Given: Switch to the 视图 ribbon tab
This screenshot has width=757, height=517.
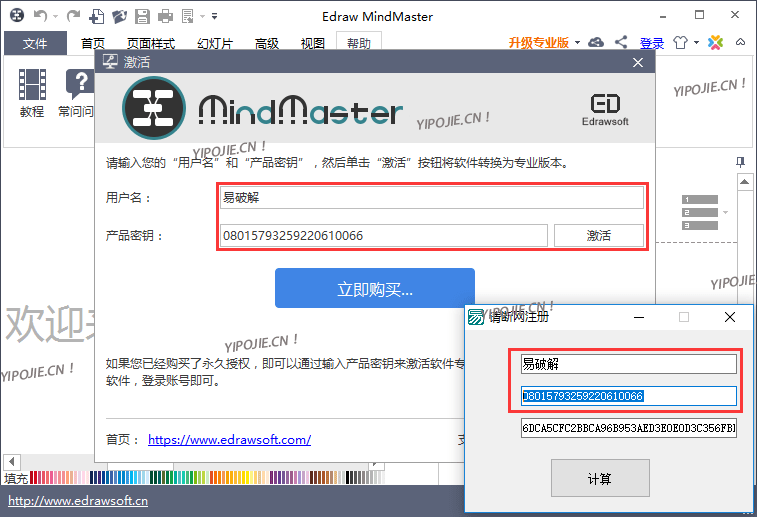Looking at the screenshot, I should coord(313,43).
